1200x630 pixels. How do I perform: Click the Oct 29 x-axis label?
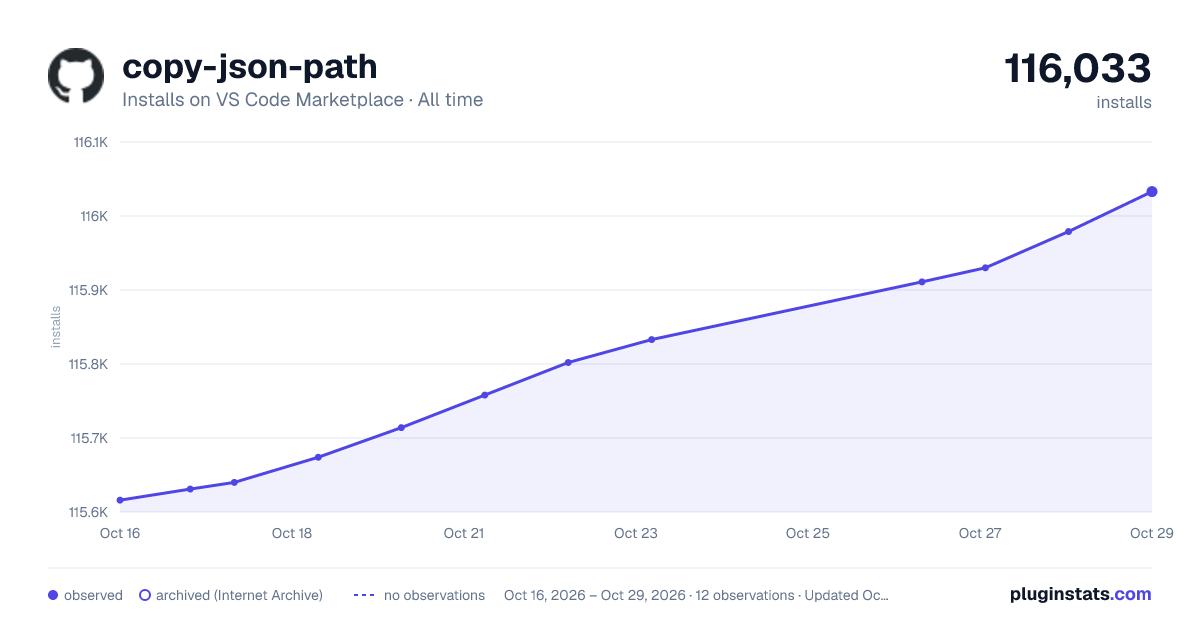pyautogui.click(x=1152, y=533)
